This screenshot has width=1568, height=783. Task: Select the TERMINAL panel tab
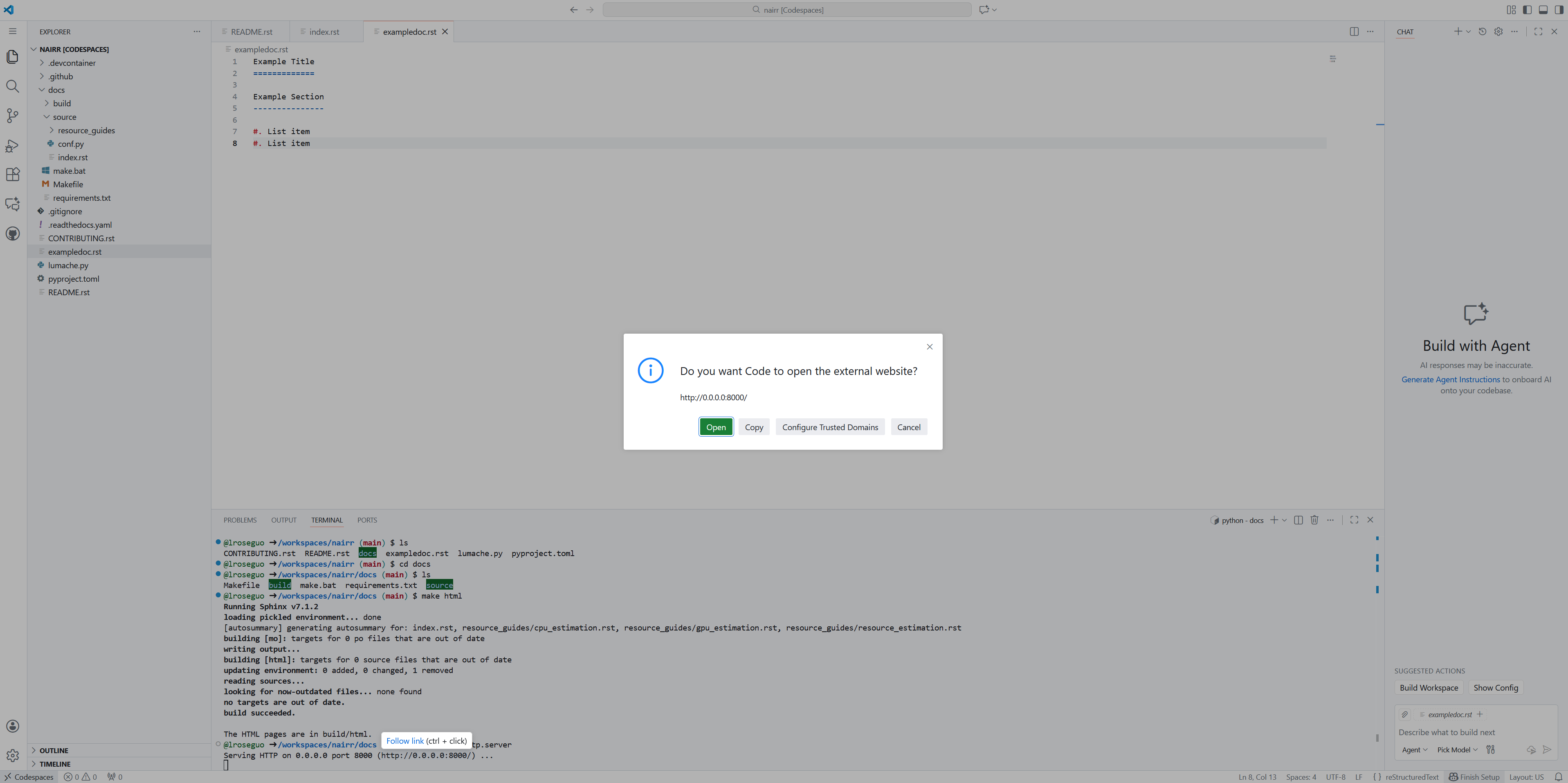pos(327,520)
